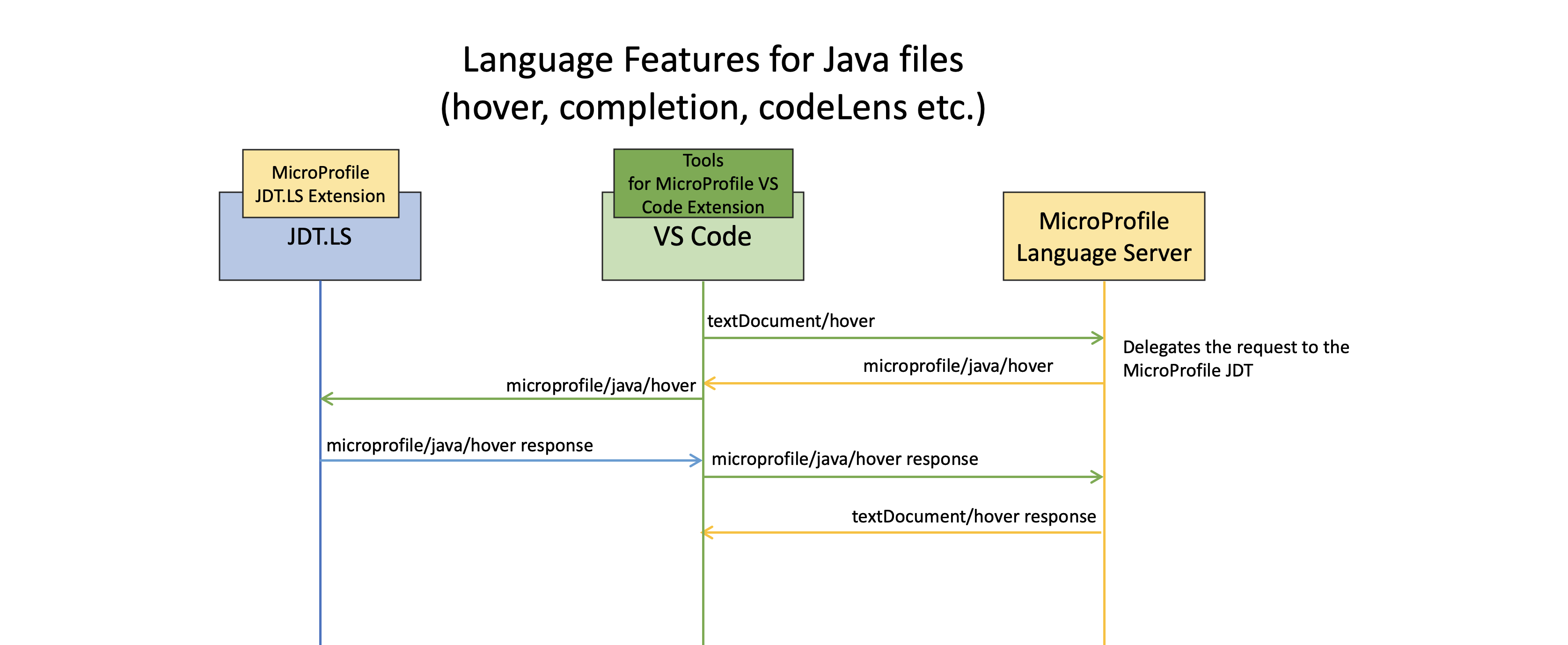
Task: Click the note 'Delegates the request to the MicroProfile JDT'
Action: [x=1236, y=358]
